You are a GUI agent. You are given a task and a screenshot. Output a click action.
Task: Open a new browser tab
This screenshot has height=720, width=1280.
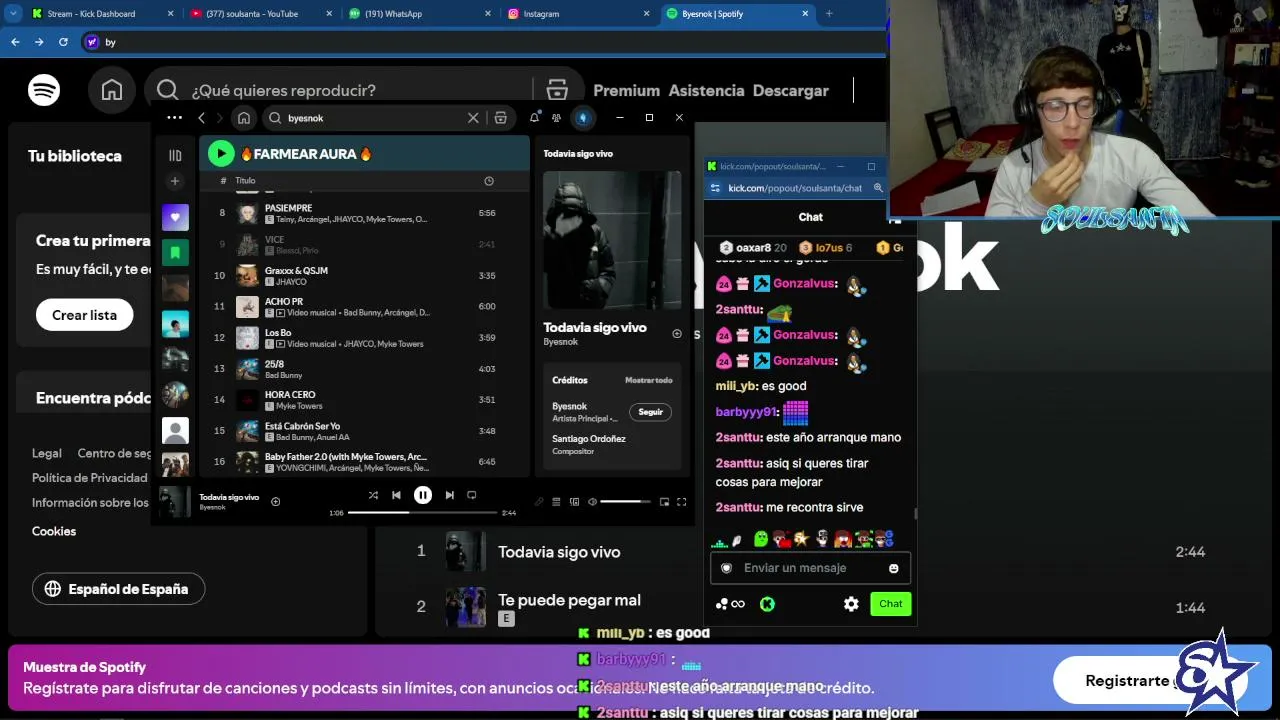829,14
